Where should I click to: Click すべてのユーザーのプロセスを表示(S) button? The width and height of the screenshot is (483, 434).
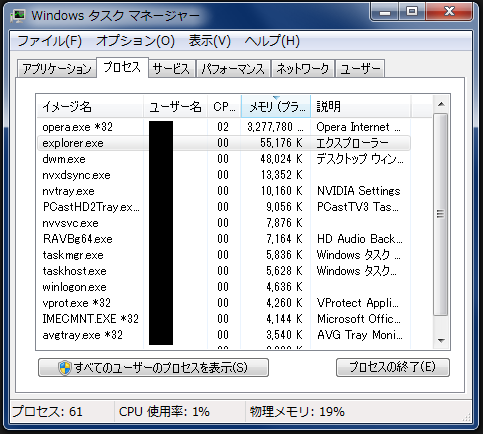(153, 368)
